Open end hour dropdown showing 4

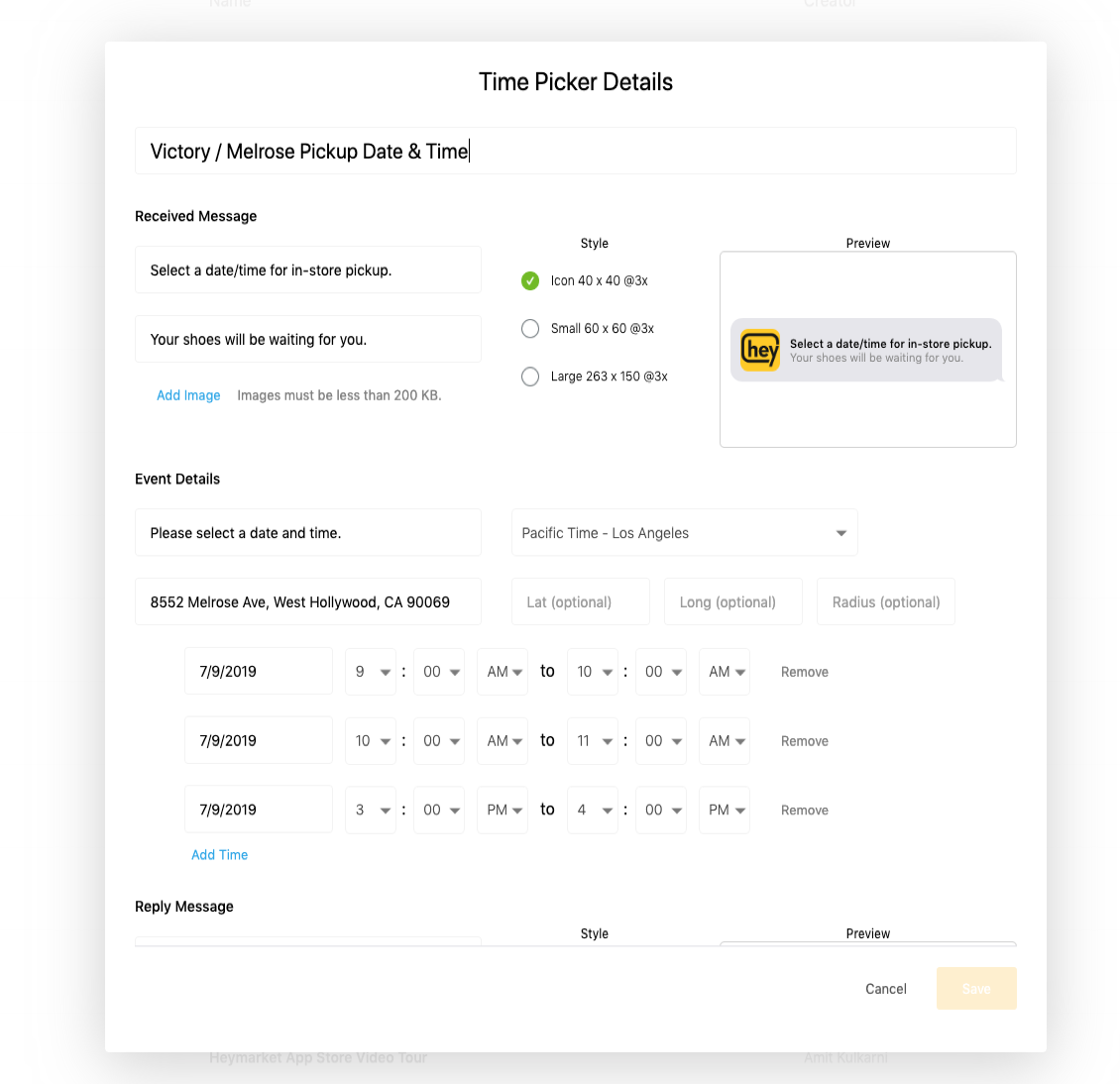click(x=592, y=810)
